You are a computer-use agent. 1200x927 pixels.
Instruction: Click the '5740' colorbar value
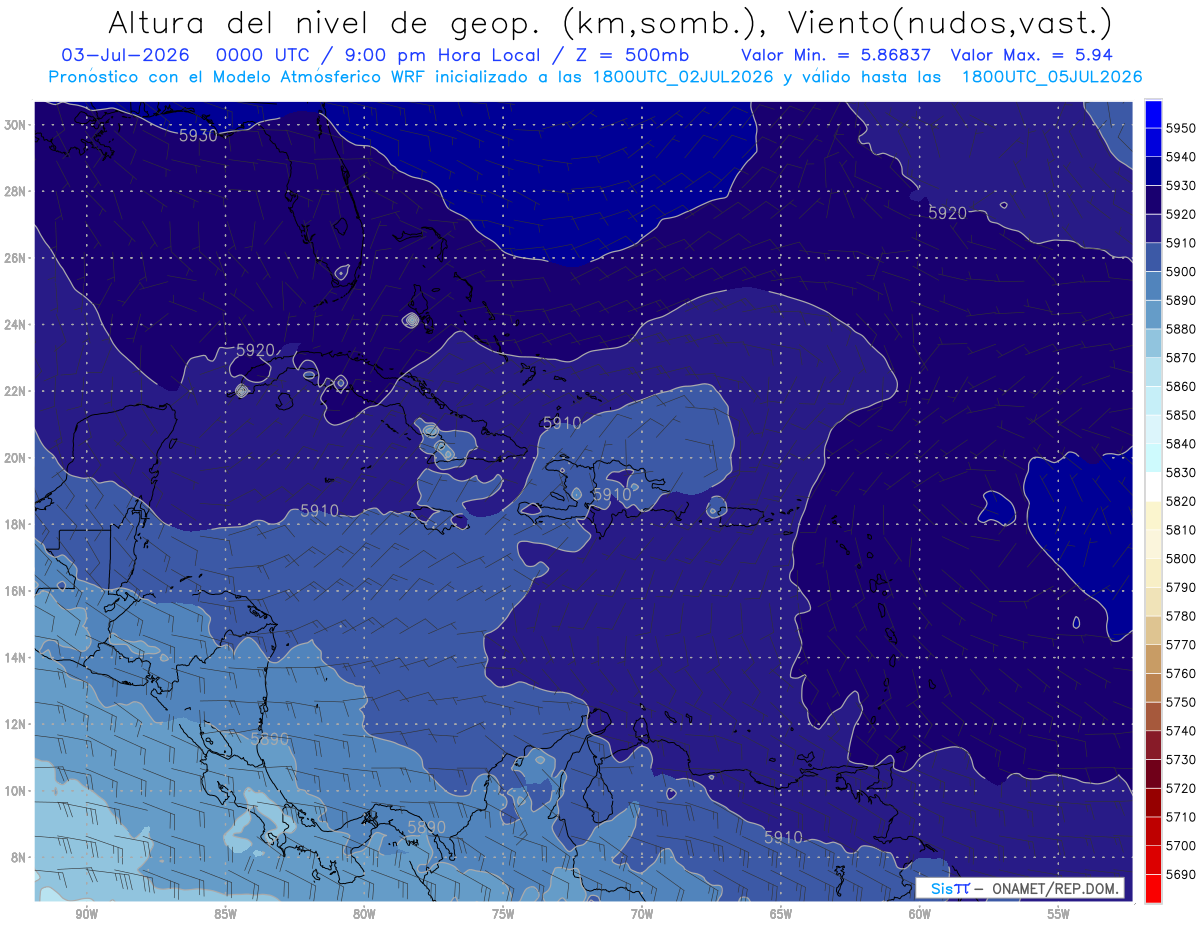click(x=1180, y=731)
